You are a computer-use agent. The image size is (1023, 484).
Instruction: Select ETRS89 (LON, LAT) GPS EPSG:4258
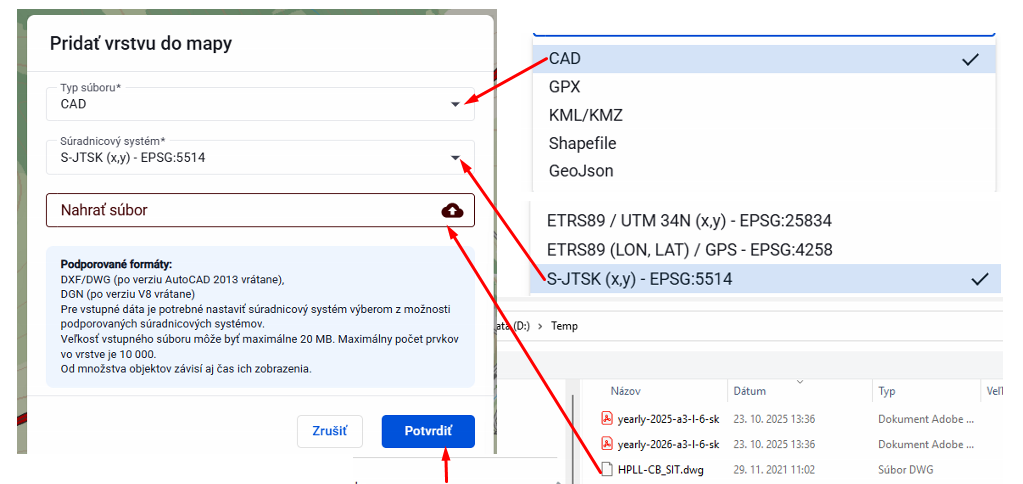[689, 250]
